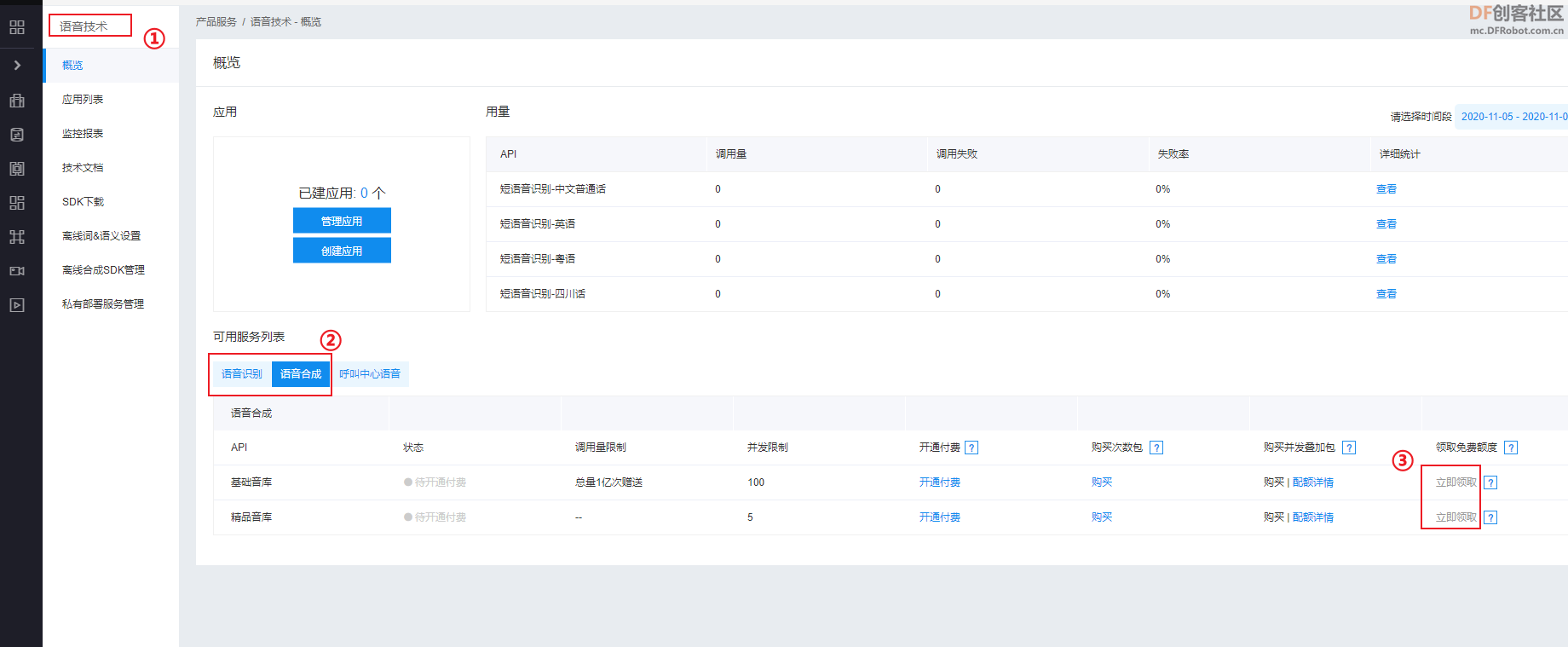This screenshot has width=1568, height=647.
Task: Click 立即领取 for 精品音库 free quota
Action: 1456,517
